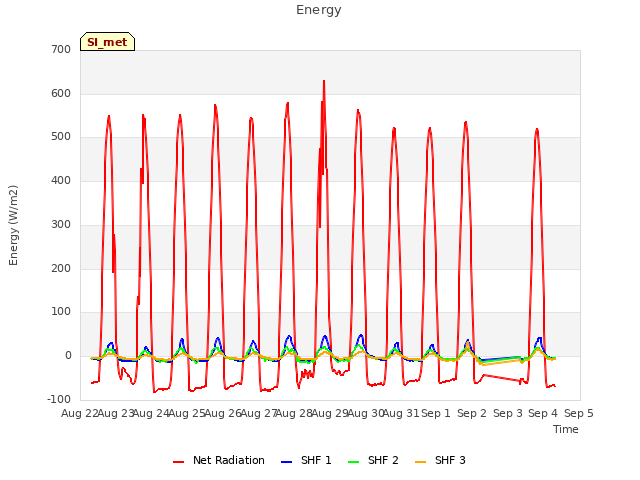This screenshot has height=480, width=640.
Task: Click the Sep 3 x-axis tick label
Action: coord(508,413)
